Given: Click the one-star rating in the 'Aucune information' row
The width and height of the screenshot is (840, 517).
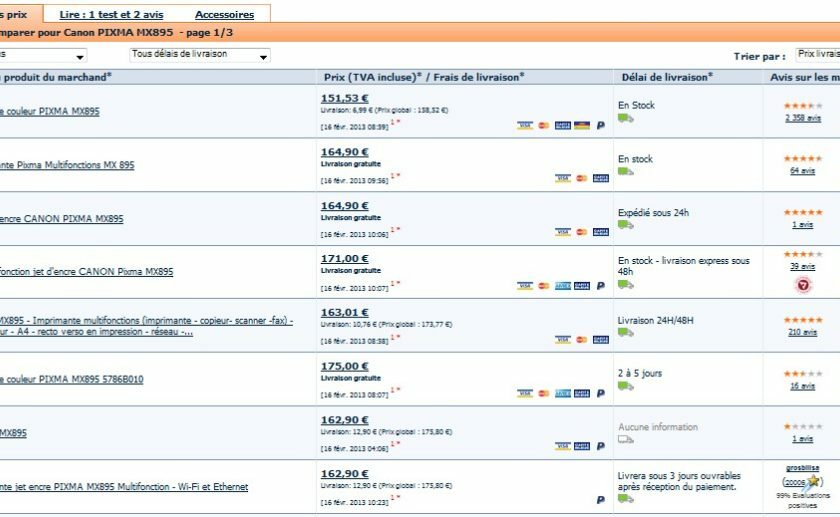Looking at the screenshot, I should (802, 426).
